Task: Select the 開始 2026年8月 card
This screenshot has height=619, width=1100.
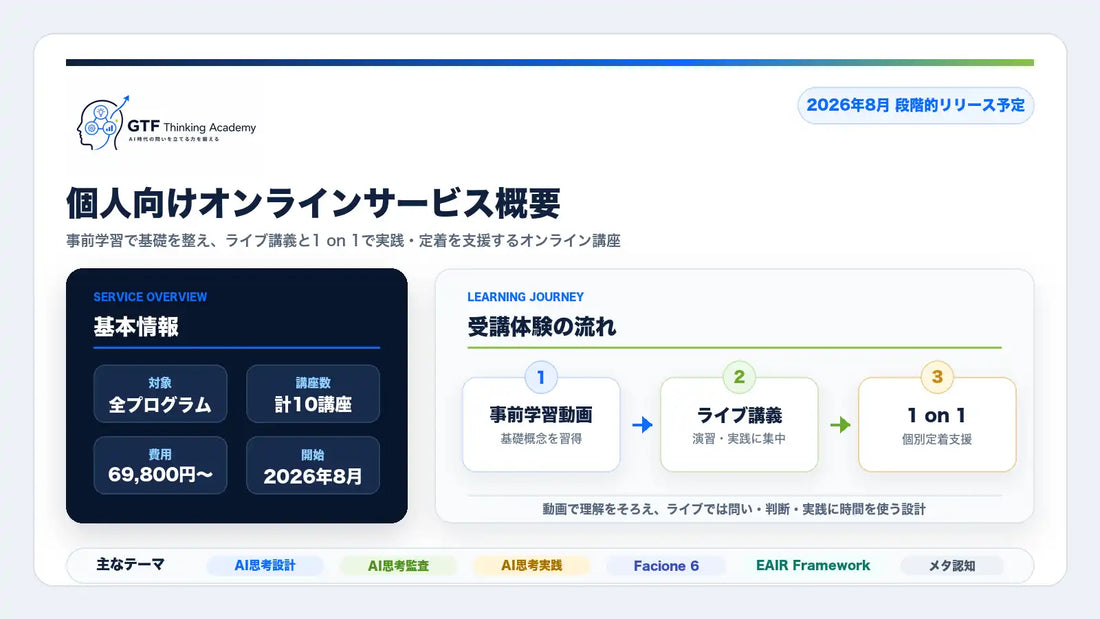Action: 313,465
